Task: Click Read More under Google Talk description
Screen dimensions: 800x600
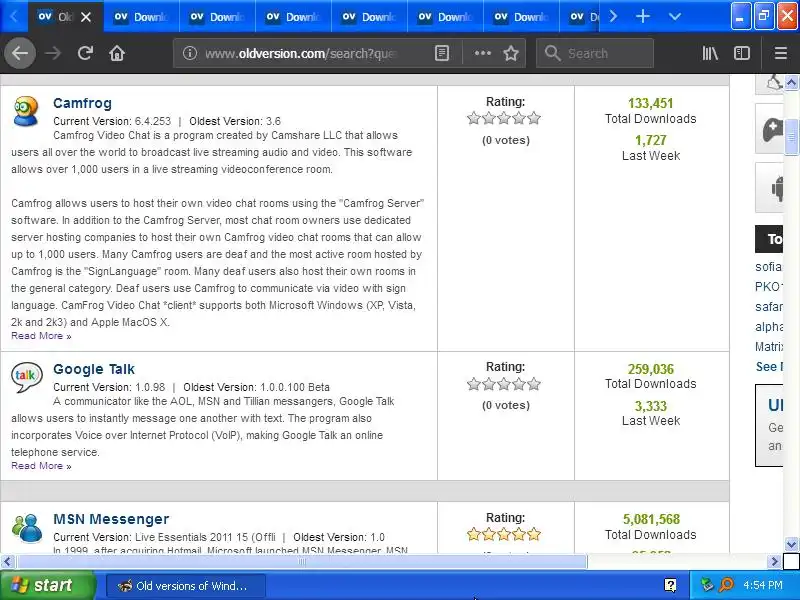Action: click(41, 466)
